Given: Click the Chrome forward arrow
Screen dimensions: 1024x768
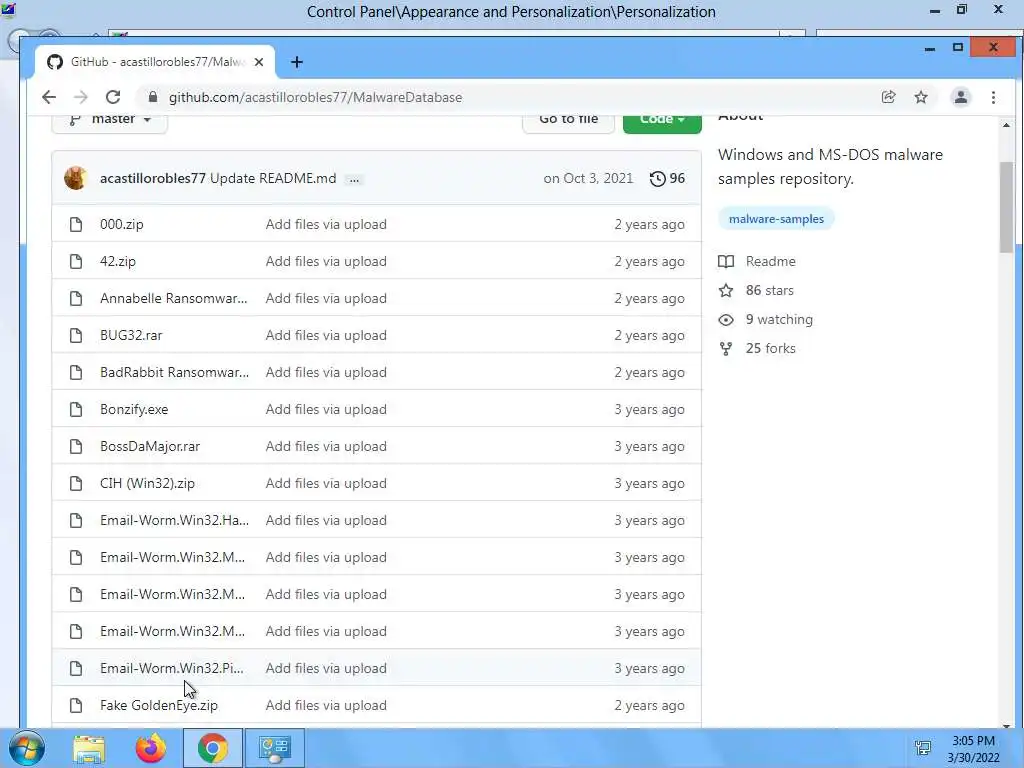Looking at the screenshot, I should (81, 97).
